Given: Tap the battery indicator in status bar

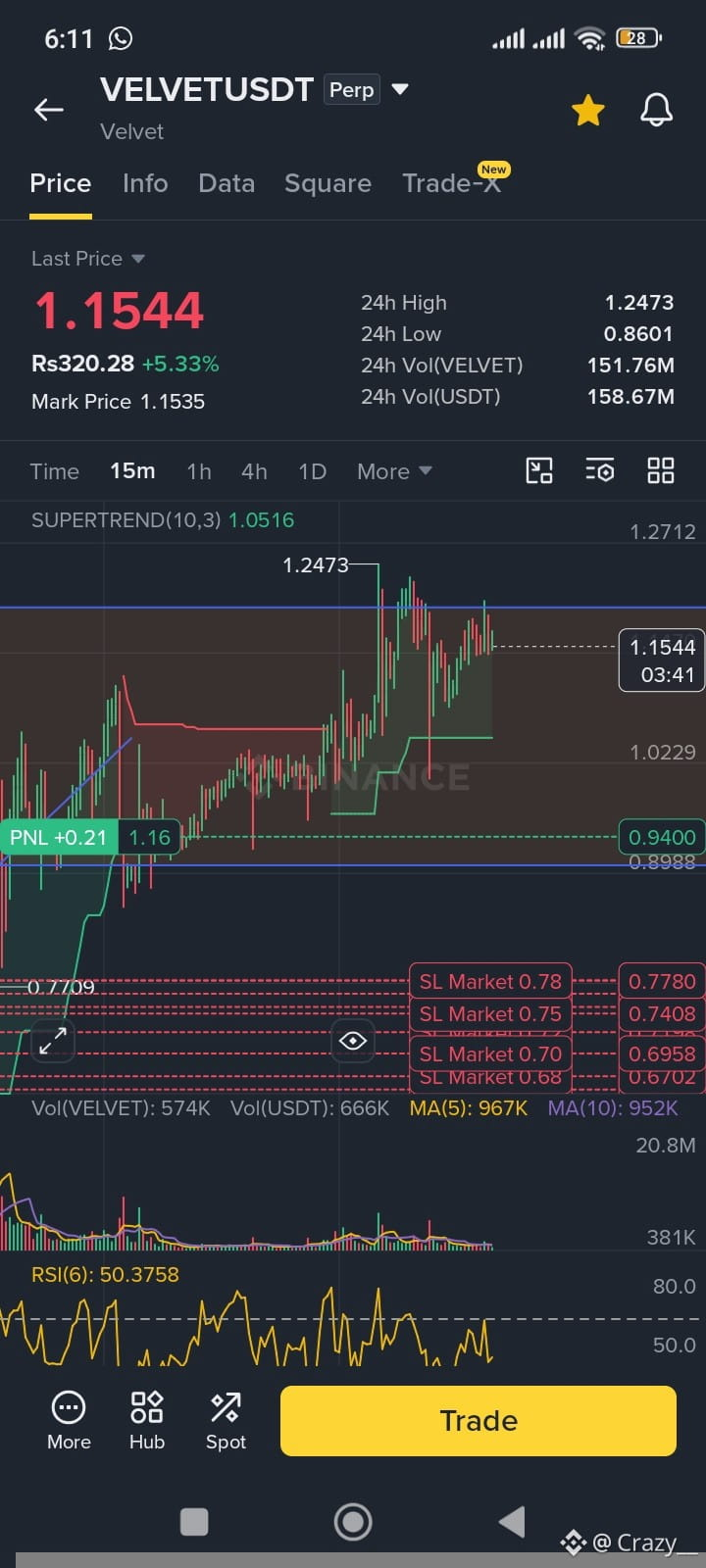Looking at the screenshot, I should coord(638,38).
